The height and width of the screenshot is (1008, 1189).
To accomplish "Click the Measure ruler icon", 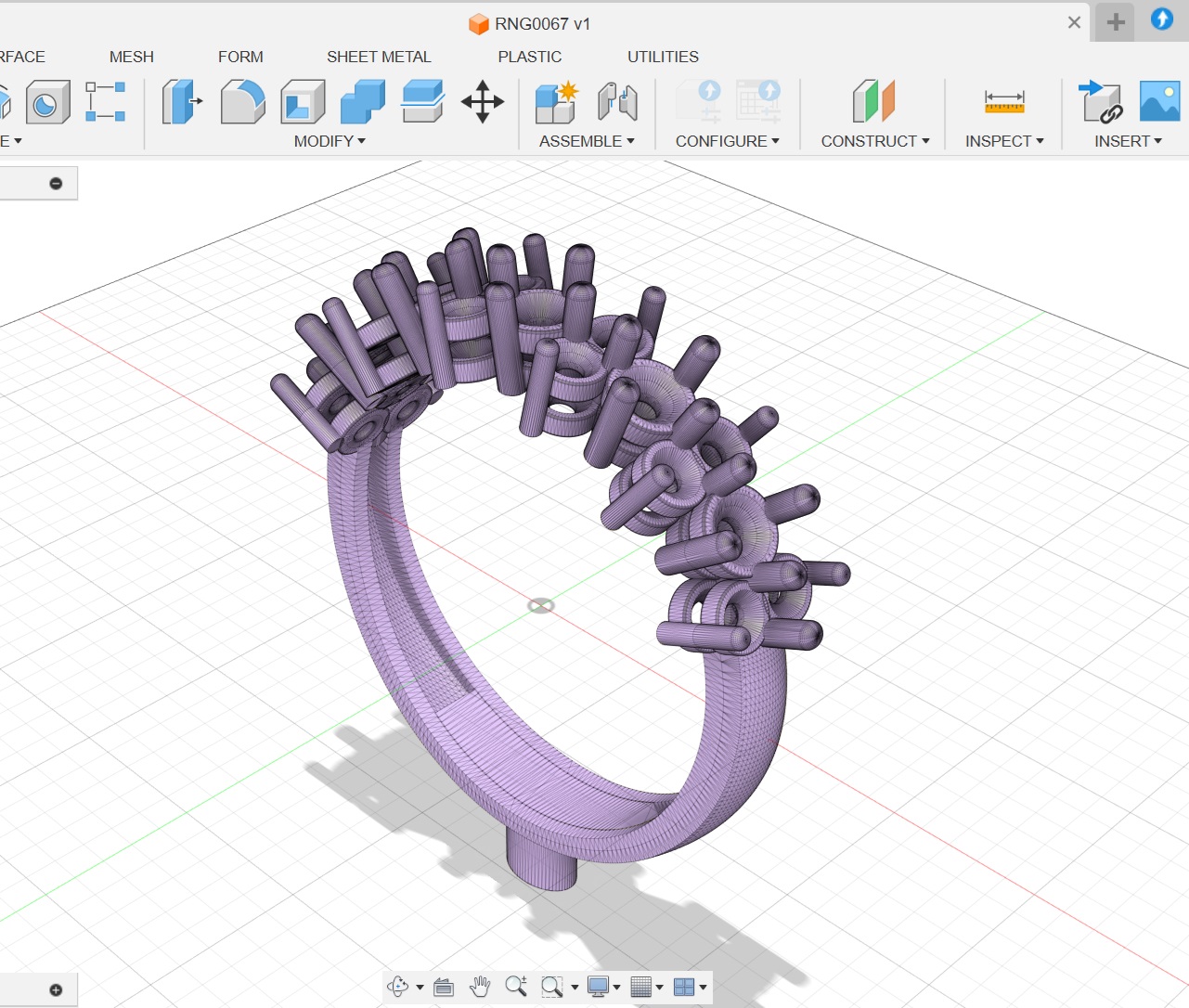I will point(1004,101).
